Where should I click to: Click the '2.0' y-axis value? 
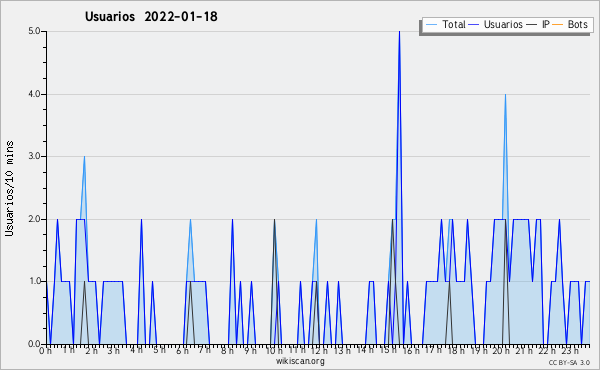point(34,219)
